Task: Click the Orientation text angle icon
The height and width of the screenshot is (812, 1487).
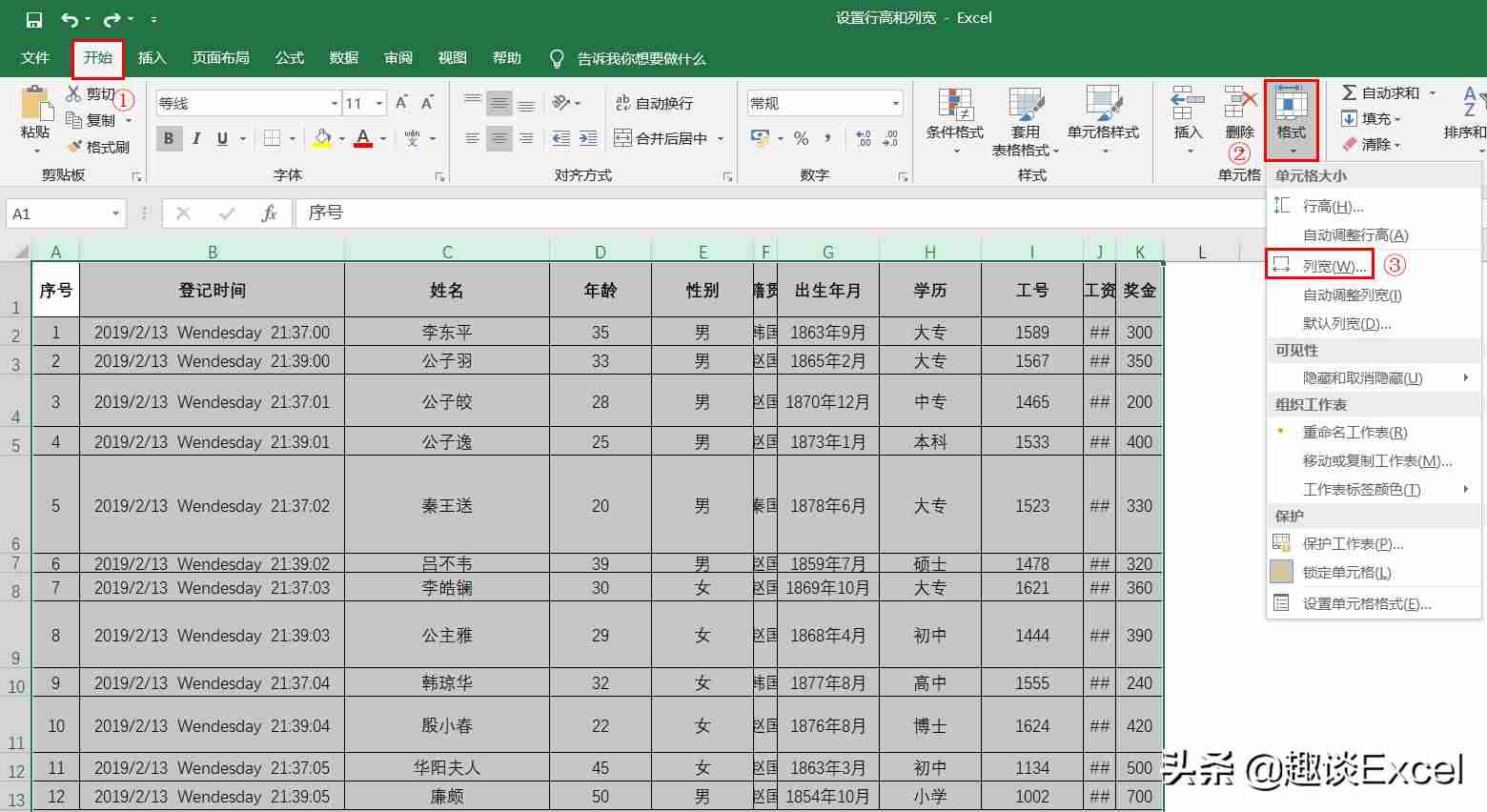Action: (x=561, y=103)
